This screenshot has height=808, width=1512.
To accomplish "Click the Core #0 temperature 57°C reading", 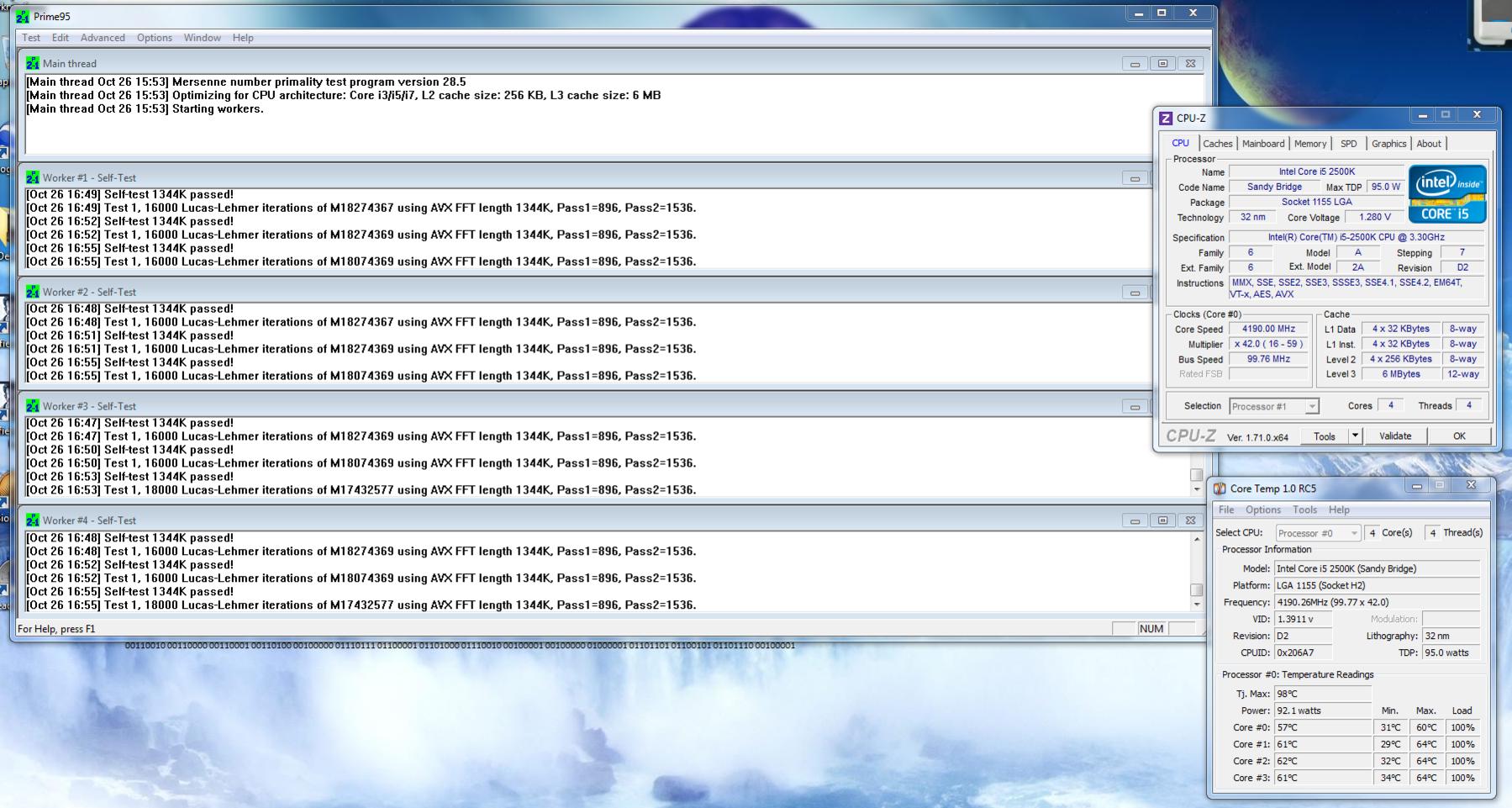I will pyautogui.click(x=1323, y=727).
